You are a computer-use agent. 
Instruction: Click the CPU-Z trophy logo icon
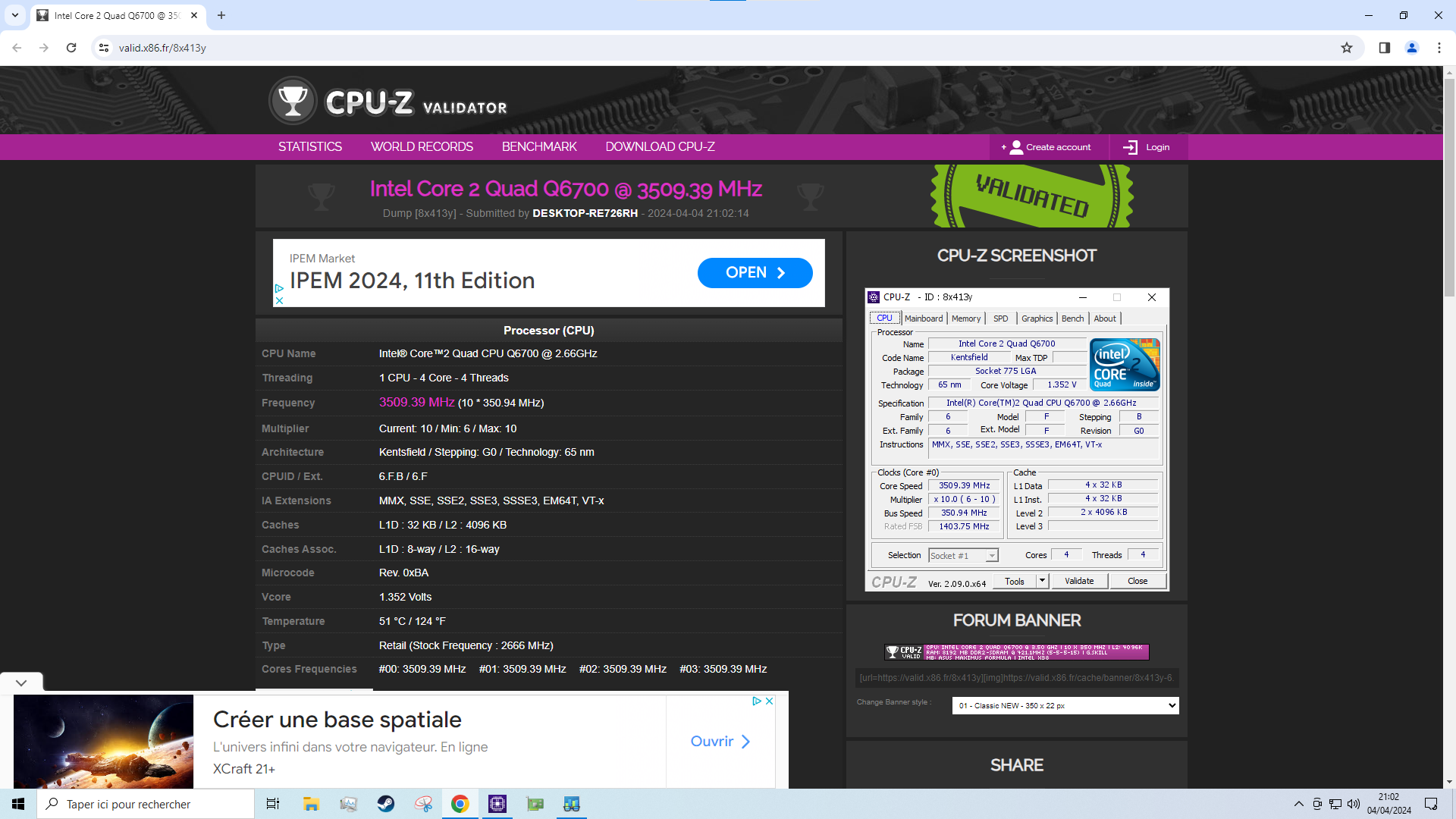(x=293, y=101)
